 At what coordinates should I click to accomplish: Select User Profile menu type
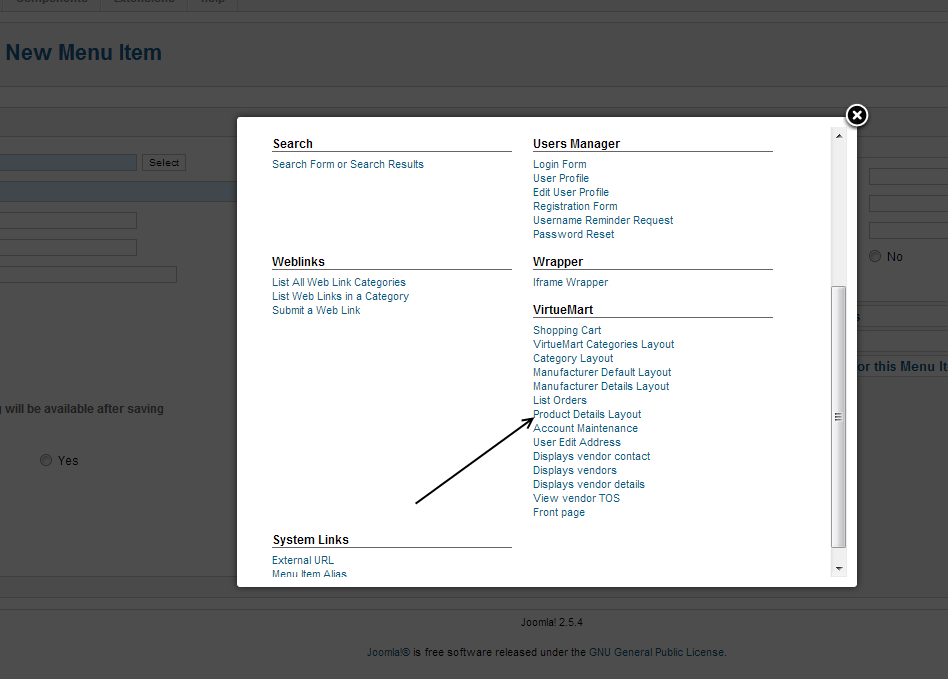(x=560, y=178)
